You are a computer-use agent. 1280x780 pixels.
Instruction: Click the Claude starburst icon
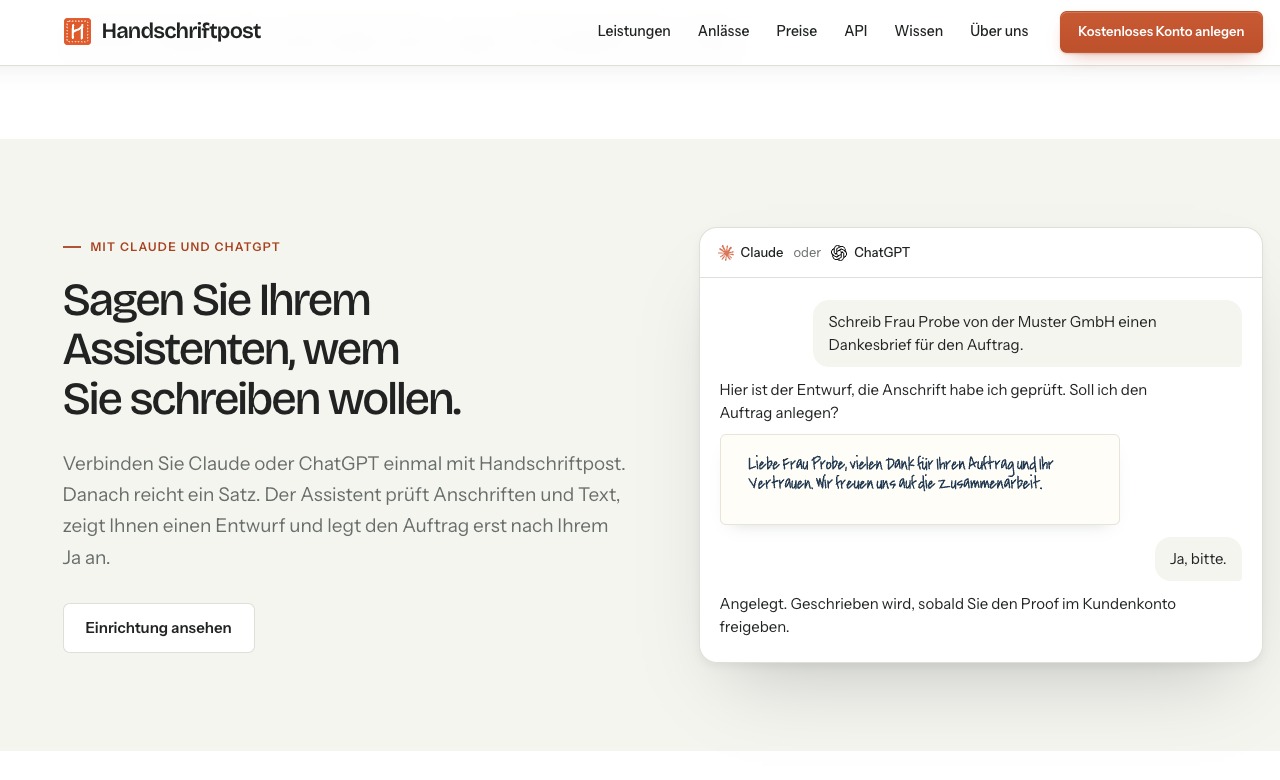tap(726, 253)
